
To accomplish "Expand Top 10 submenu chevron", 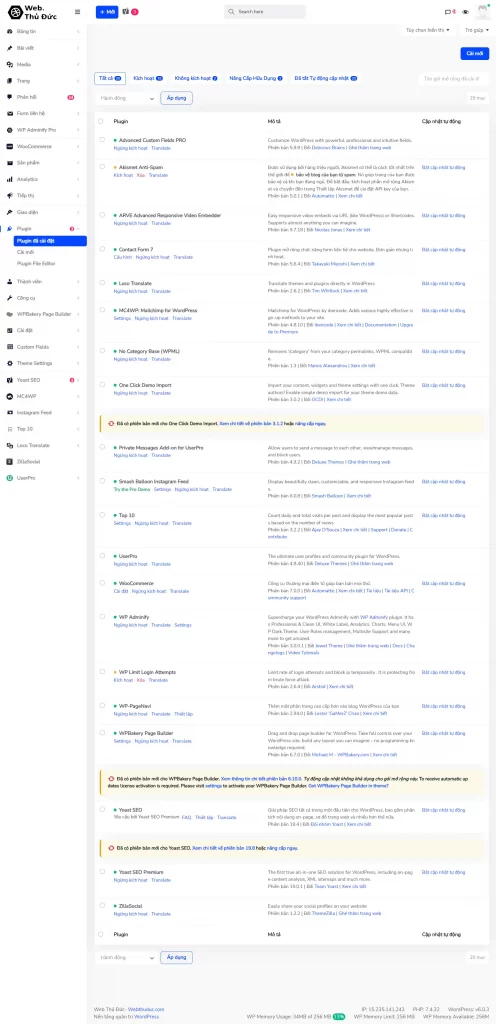I will [78, 429].
